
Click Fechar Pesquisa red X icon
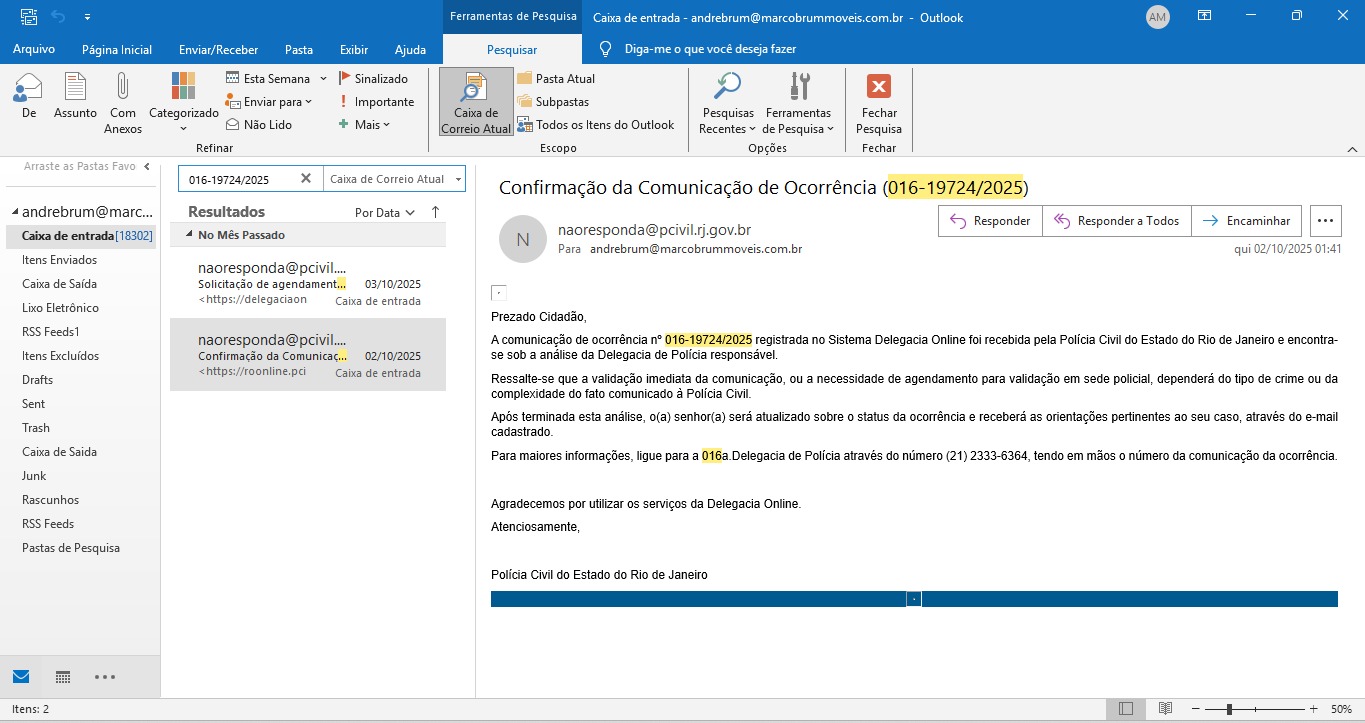click(878, 88)
